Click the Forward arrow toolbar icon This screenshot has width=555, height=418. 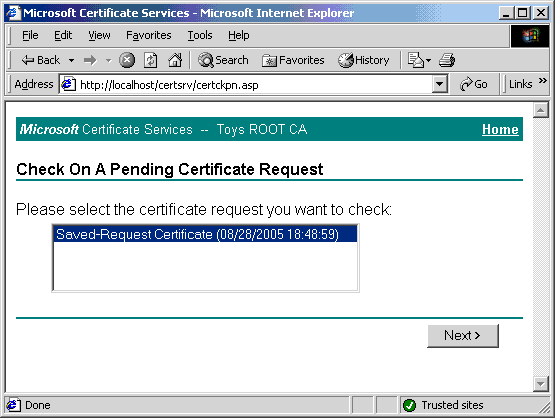(x=90, y=61)
